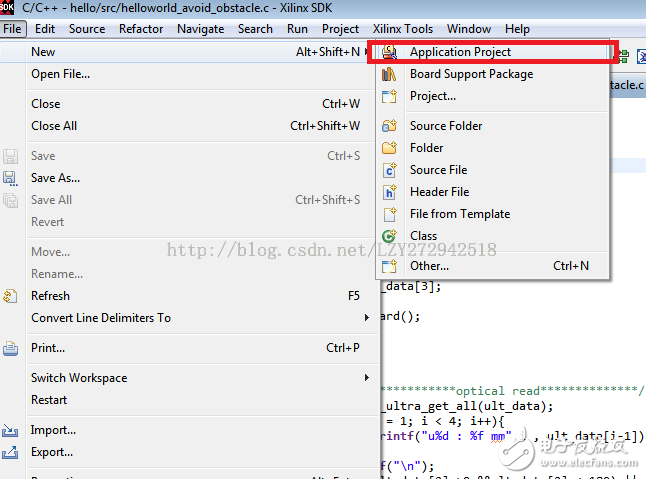Click the Print icon in File menu
Viewport: 646px width, 479px height.
click(x=11, y=348)
